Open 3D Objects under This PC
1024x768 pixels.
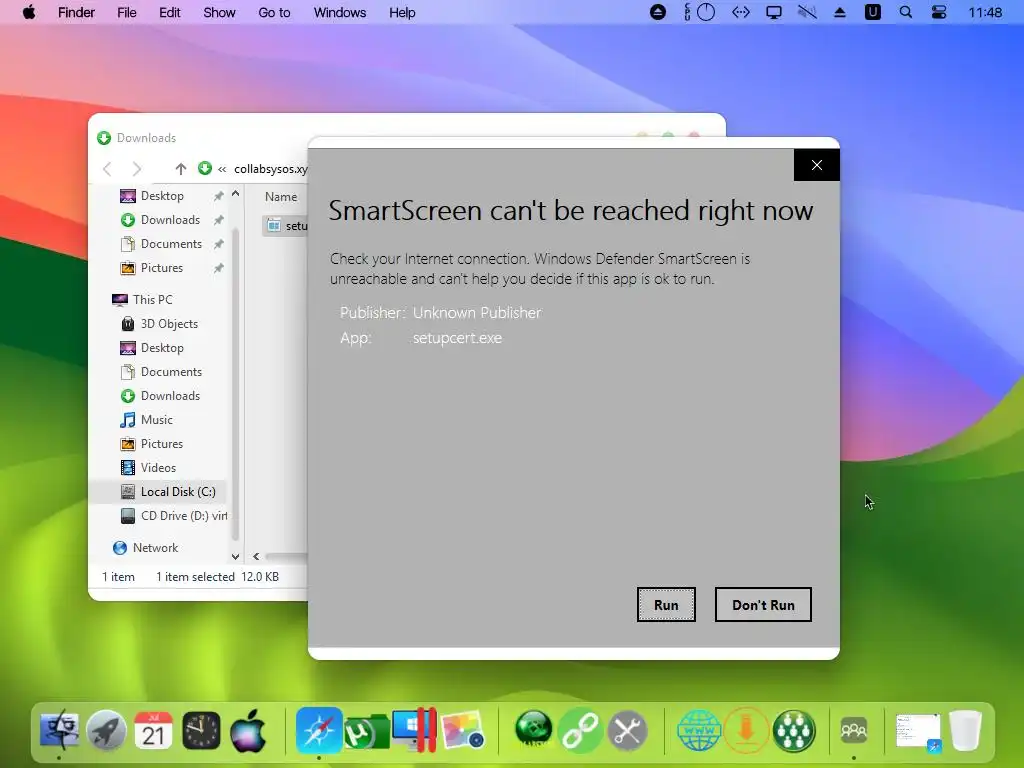(168, 324)
